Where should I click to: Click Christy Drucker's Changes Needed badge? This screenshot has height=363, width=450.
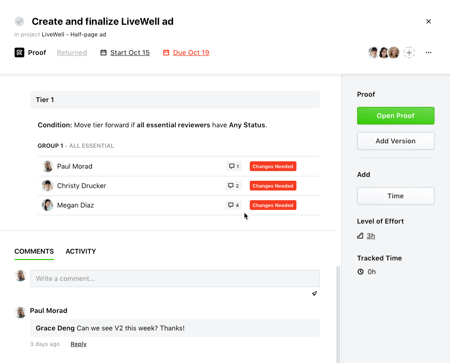click(273, 186)
